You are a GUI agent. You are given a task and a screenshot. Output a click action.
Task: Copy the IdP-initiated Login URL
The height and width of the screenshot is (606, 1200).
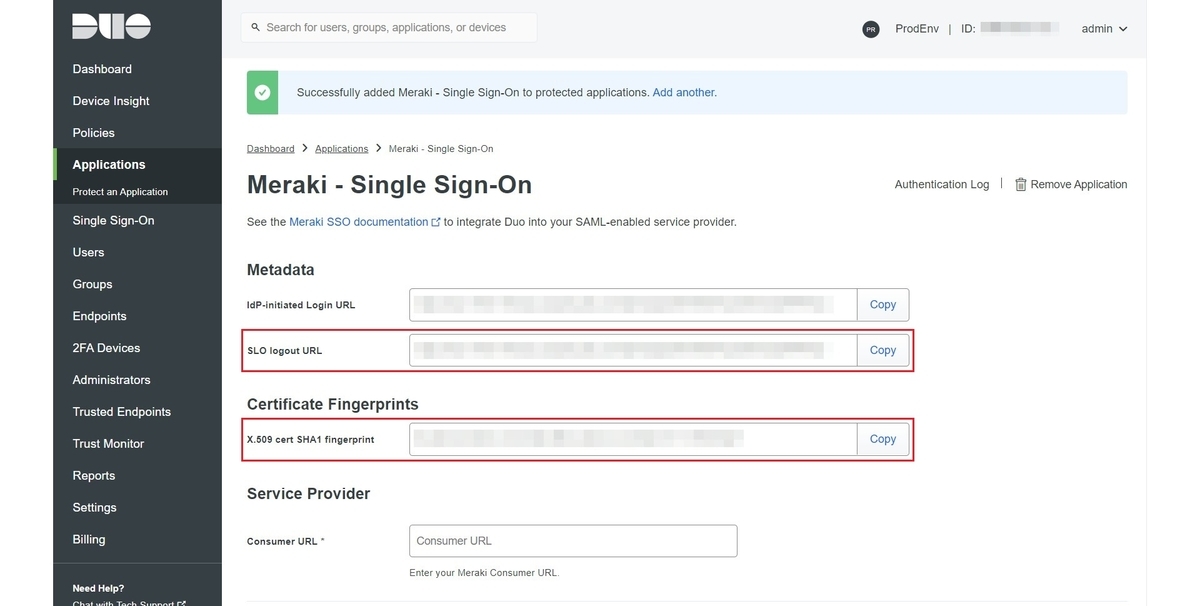(x=882, y=305)
